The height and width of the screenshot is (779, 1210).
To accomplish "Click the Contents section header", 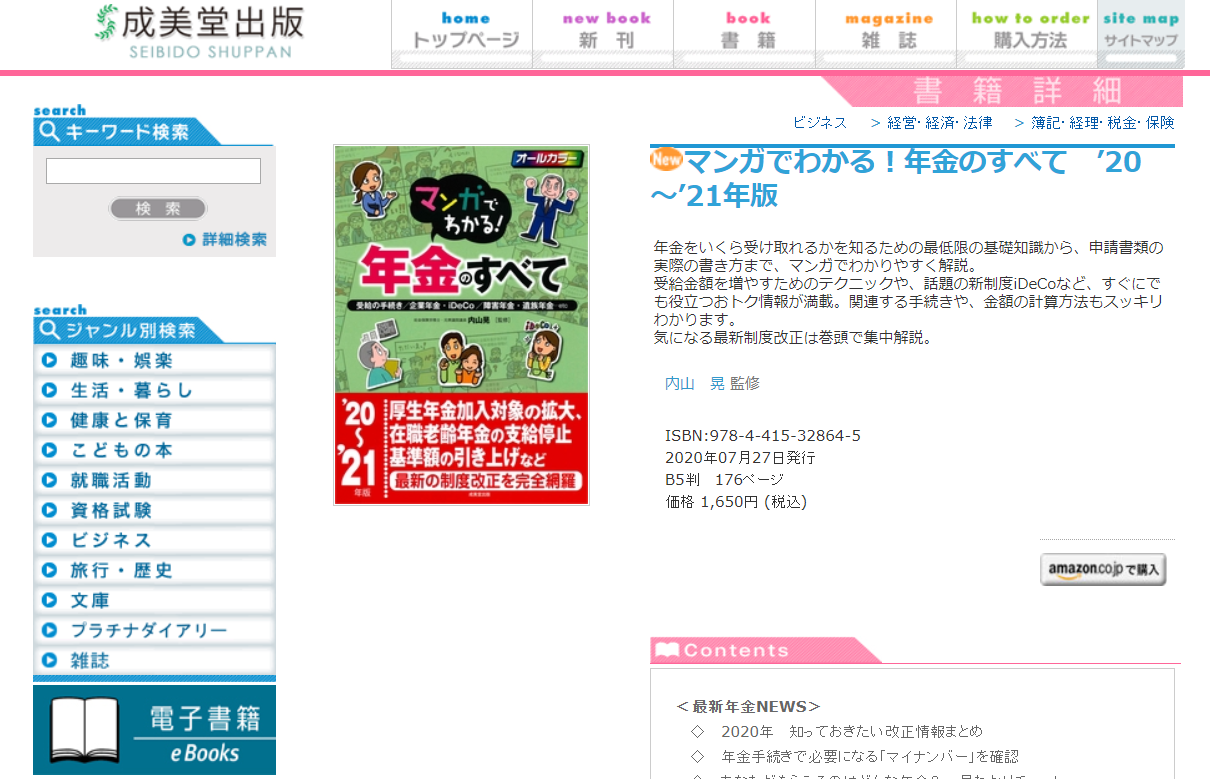I will click(x=765, y=650).
